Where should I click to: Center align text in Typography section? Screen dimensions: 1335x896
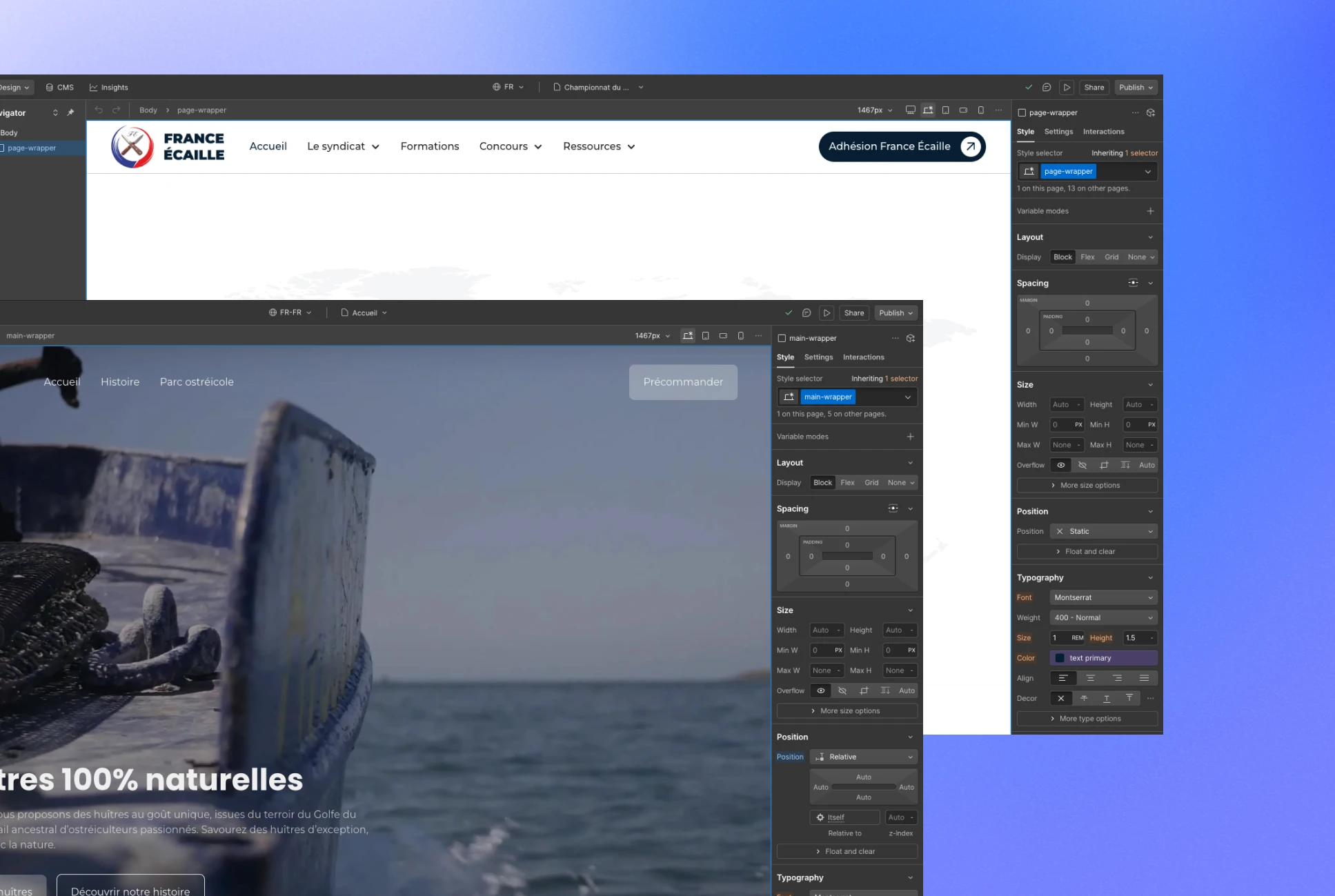click(1090, 678)
